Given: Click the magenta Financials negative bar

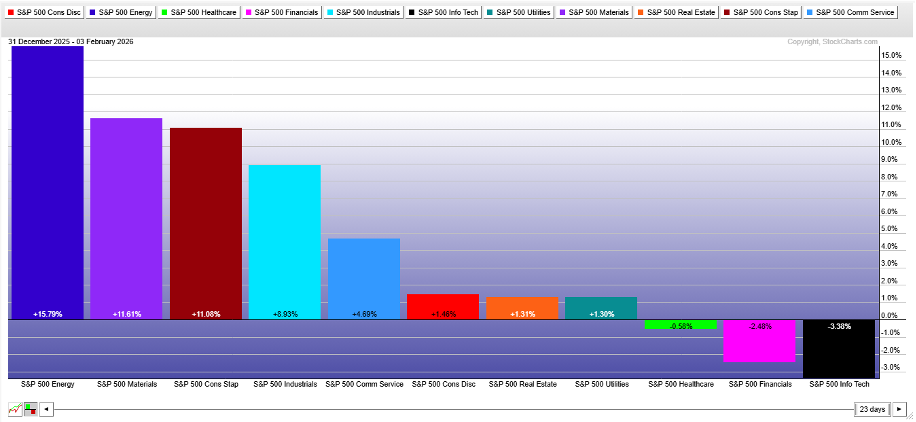Looking at the screenshot, I should [759, 341].
